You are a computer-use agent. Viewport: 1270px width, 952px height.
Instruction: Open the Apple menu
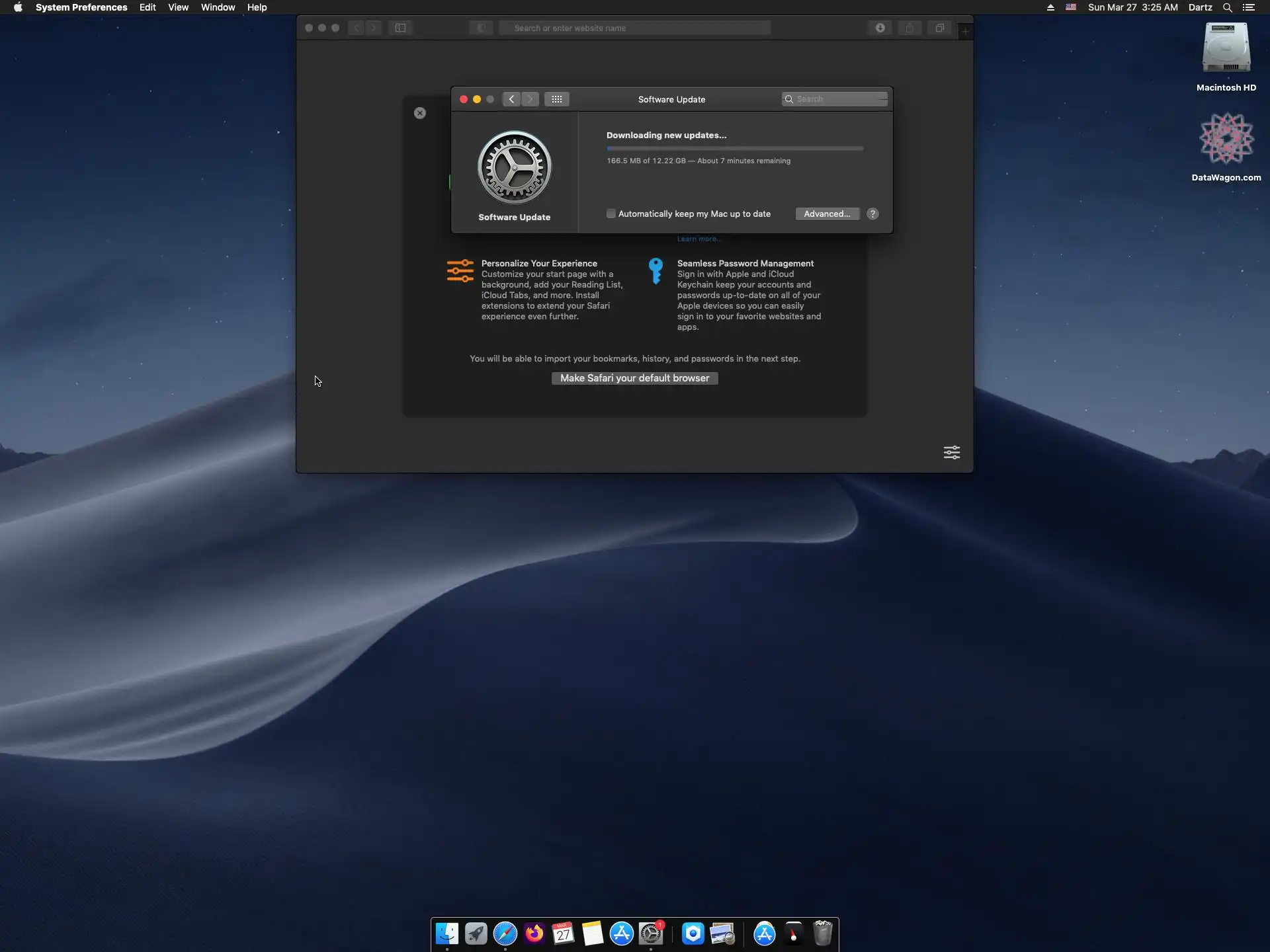pos(18,7)
